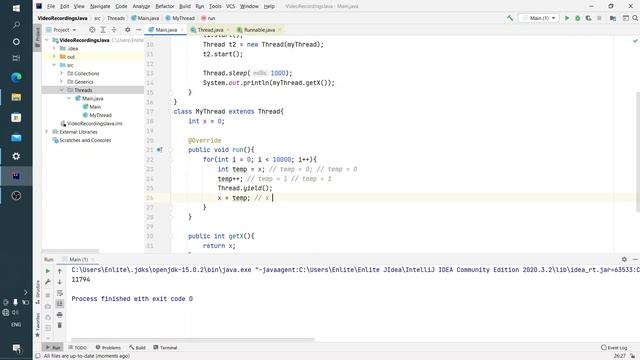Click the run breadcrumb in the navigation bar
Image resolution: width=640 pixels, height=360 pixels.
[208, 18]
